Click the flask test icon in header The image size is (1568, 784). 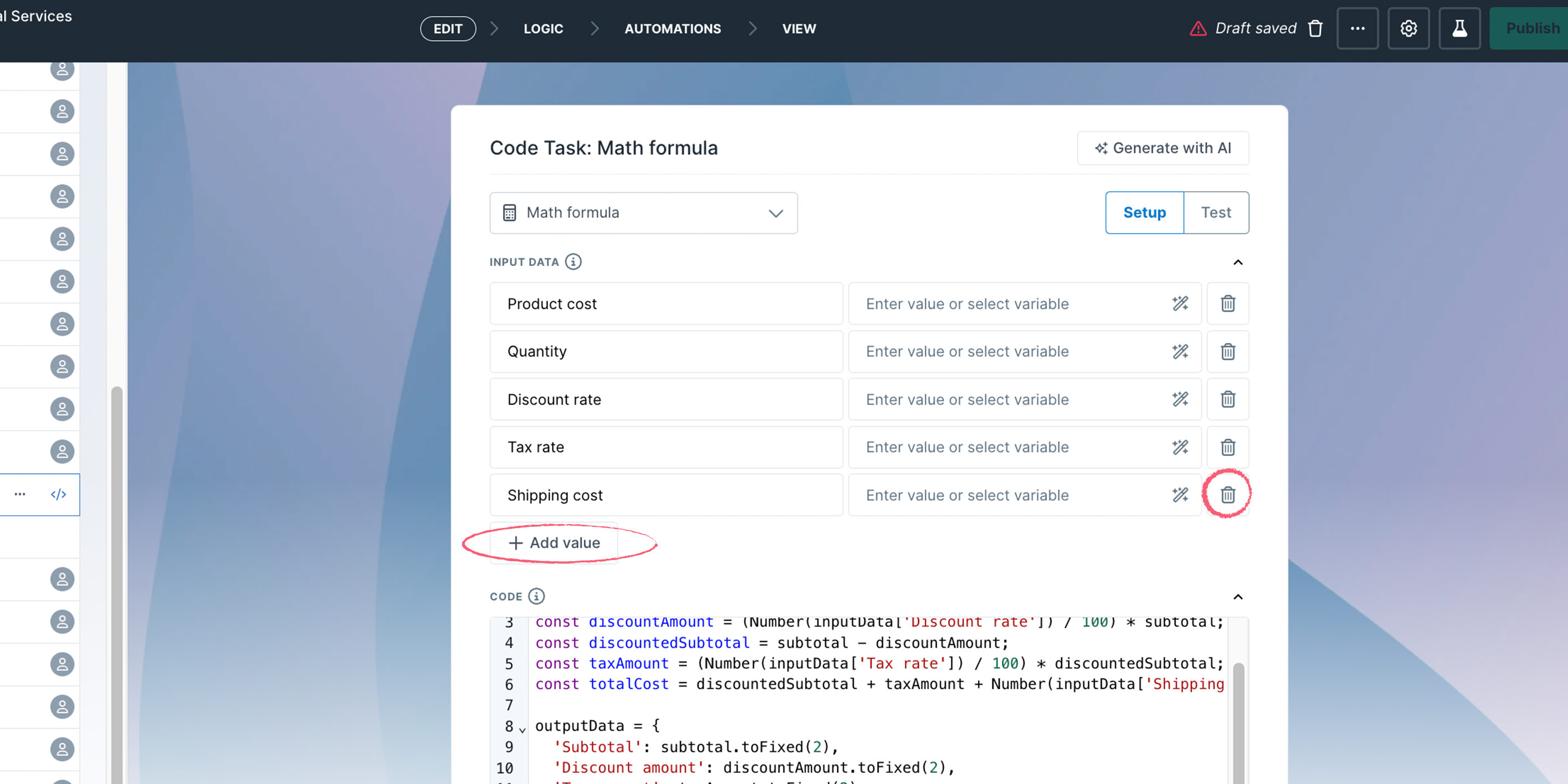(1459, 28)
